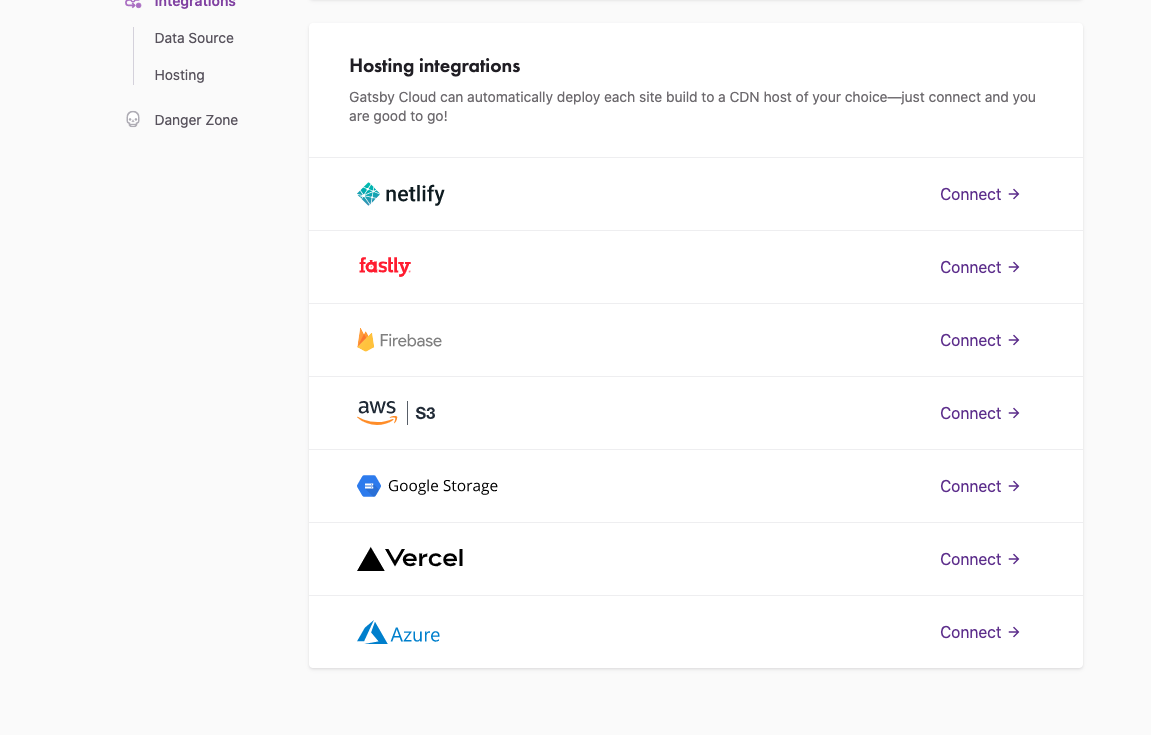Click the Vercel triangle logo
The height and width of the screenshot is (735, 1151).
371,559
